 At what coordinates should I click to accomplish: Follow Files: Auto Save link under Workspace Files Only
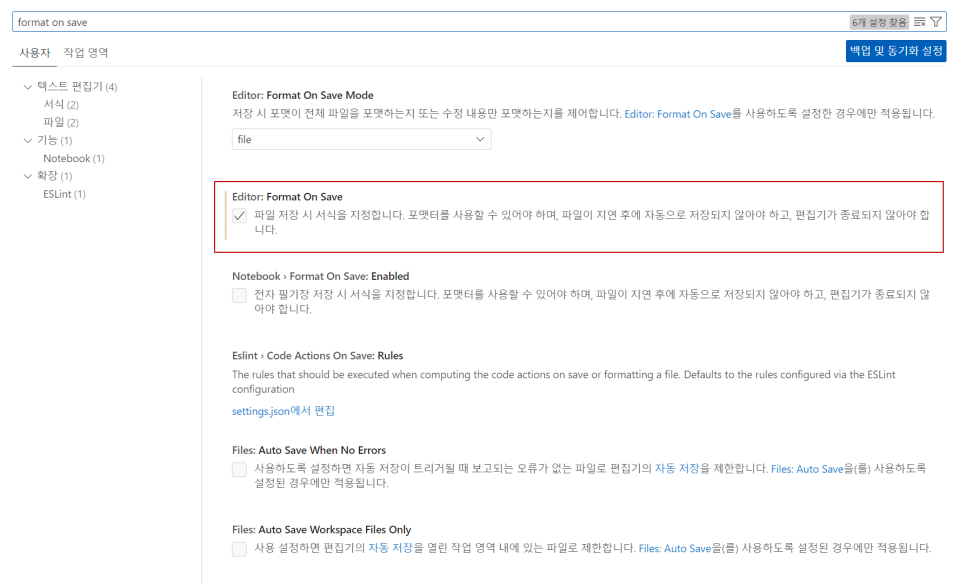(675, 548)
